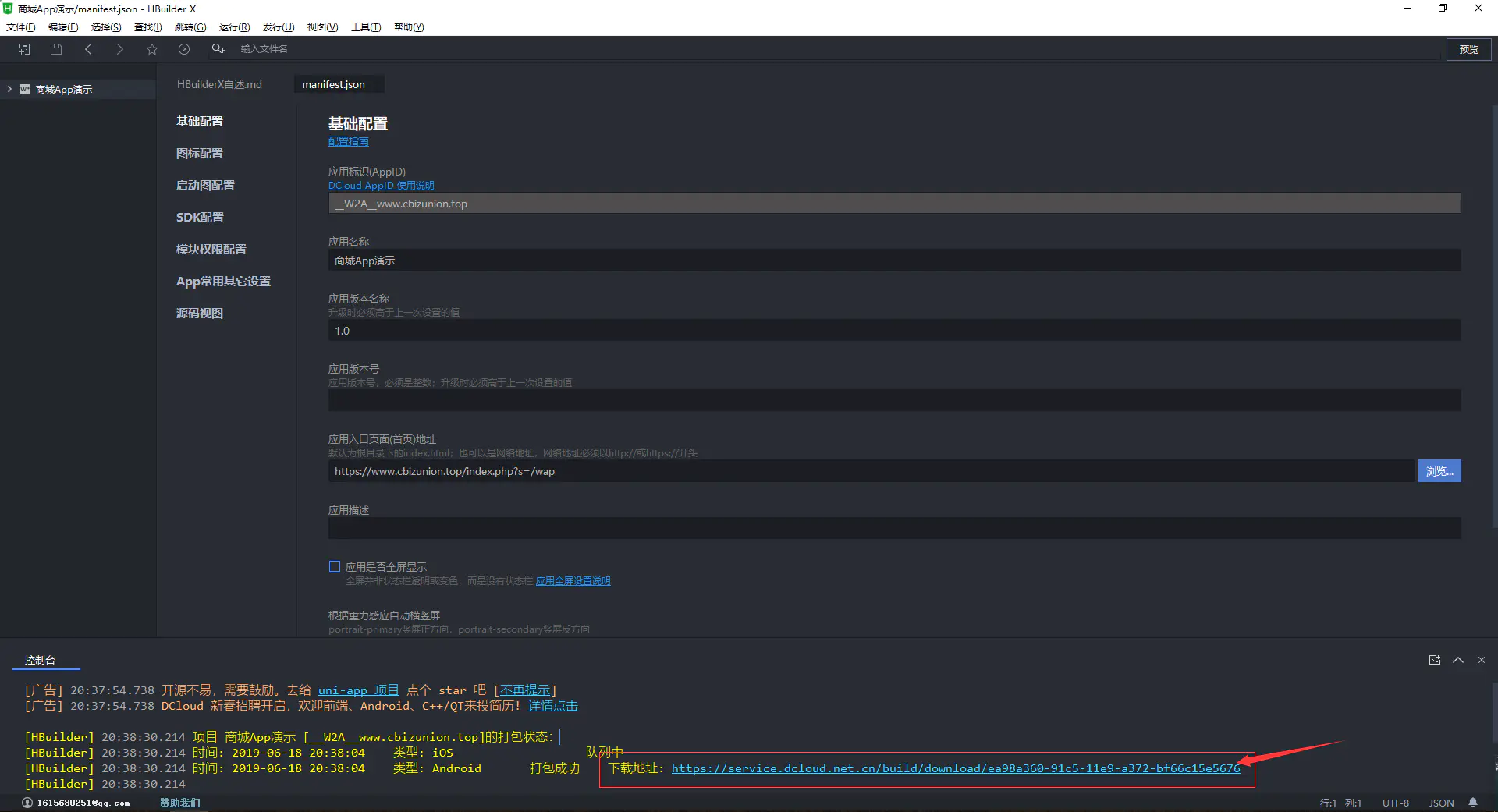This screenshot has width=1498, height=812.
Task: Click the 应用名称 input field
Action: click(894, 261)
